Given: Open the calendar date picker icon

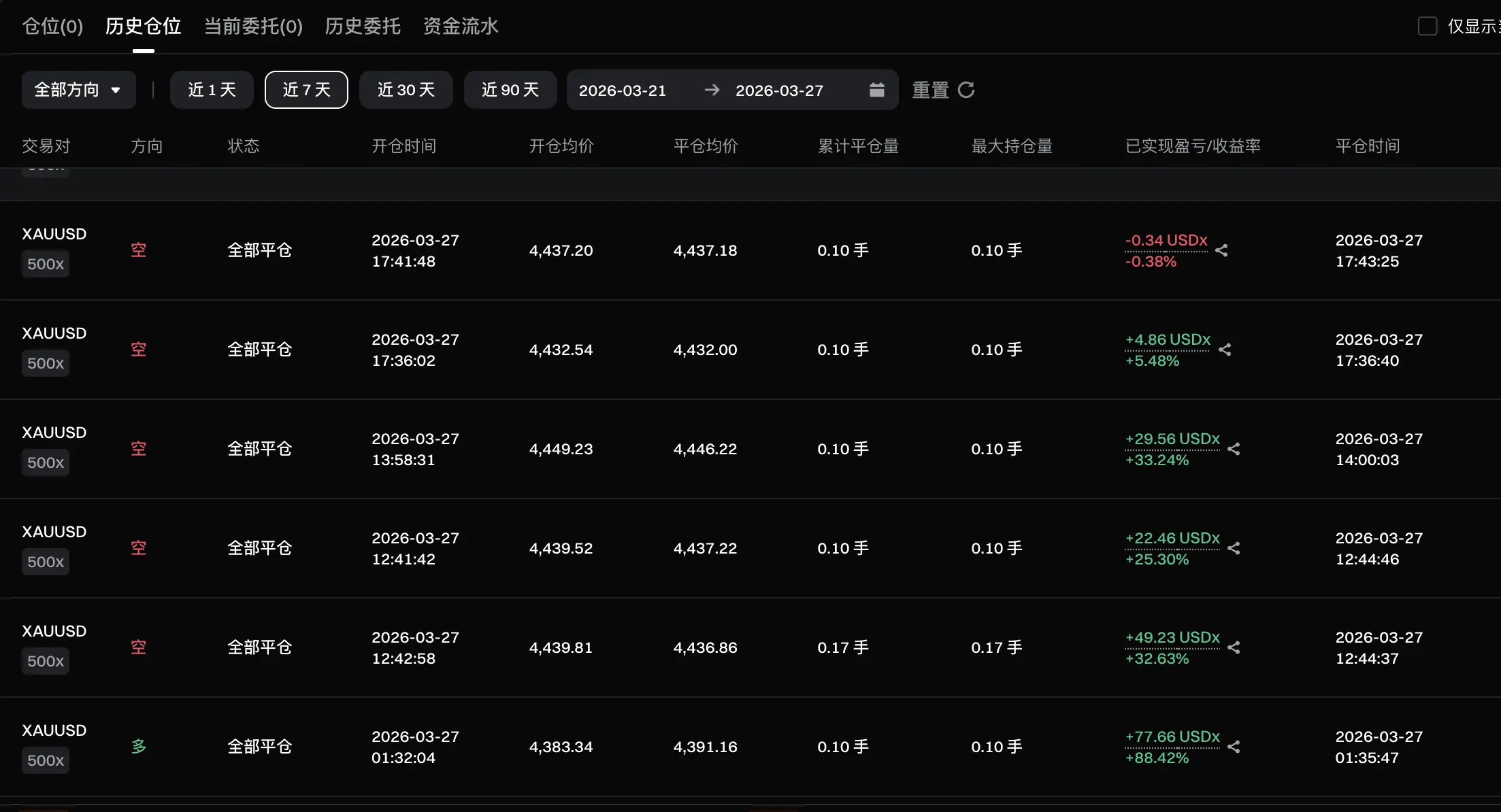Looking at the screenshot, I should tap(876, 90).
